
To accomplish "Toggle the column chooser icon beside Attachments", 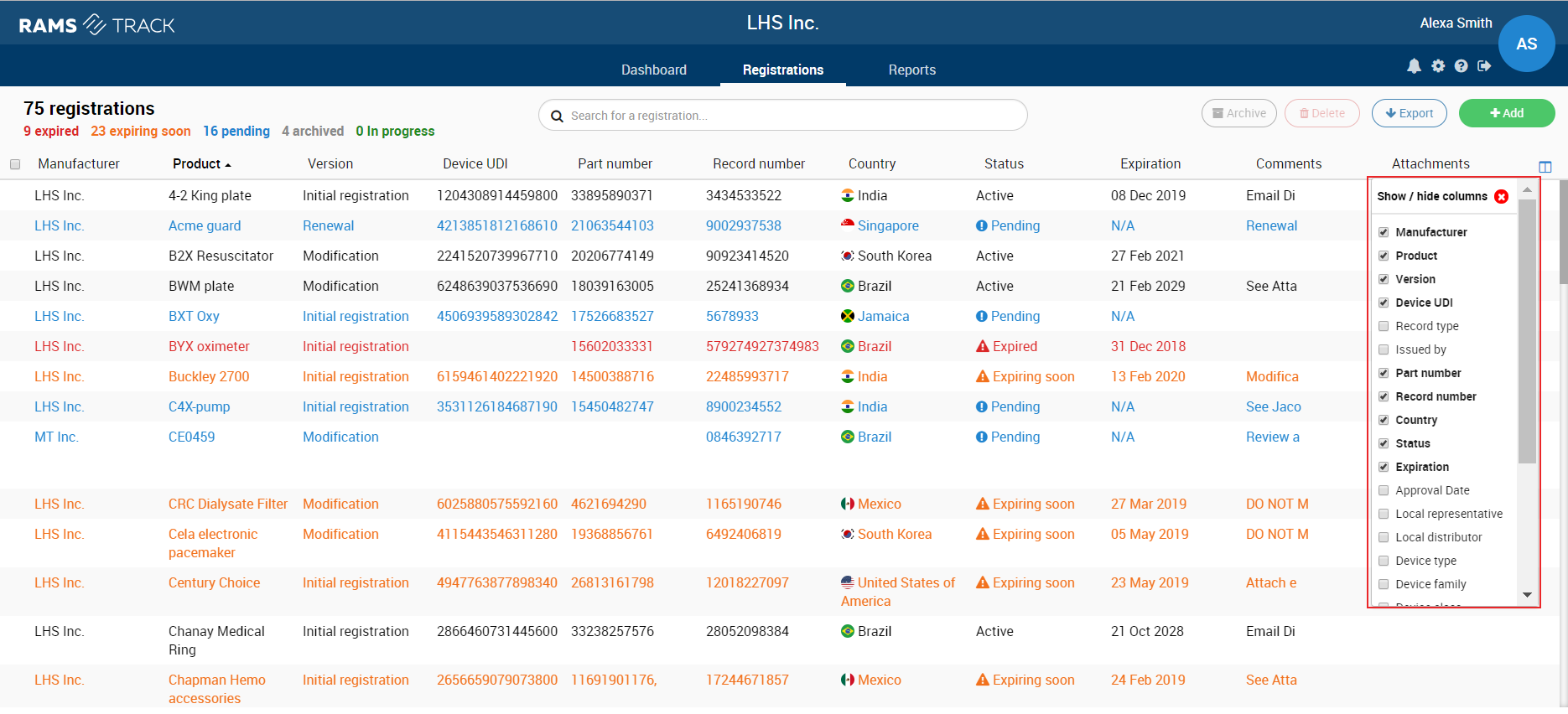I will (x=1545, y=167).
